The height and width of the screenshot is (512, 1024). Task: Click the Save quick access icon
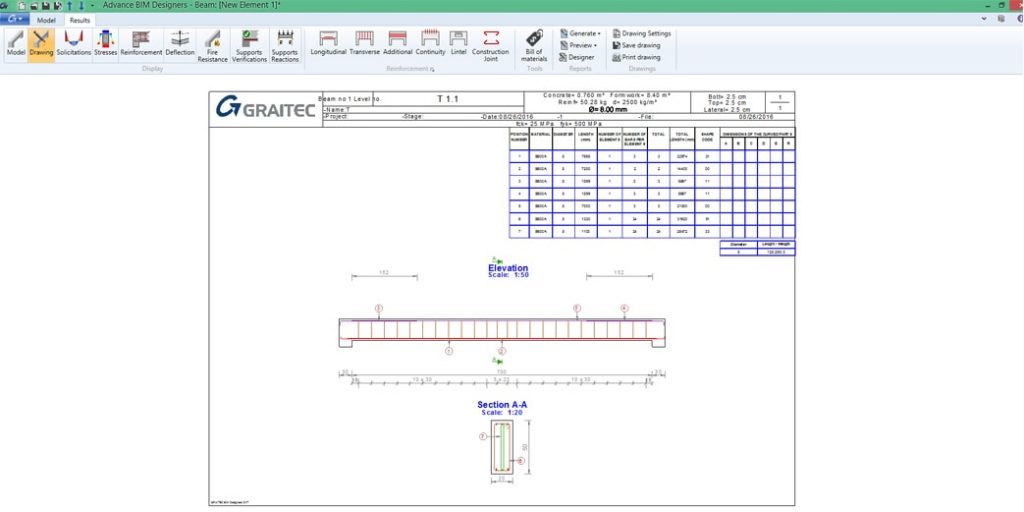pos(46,5)
